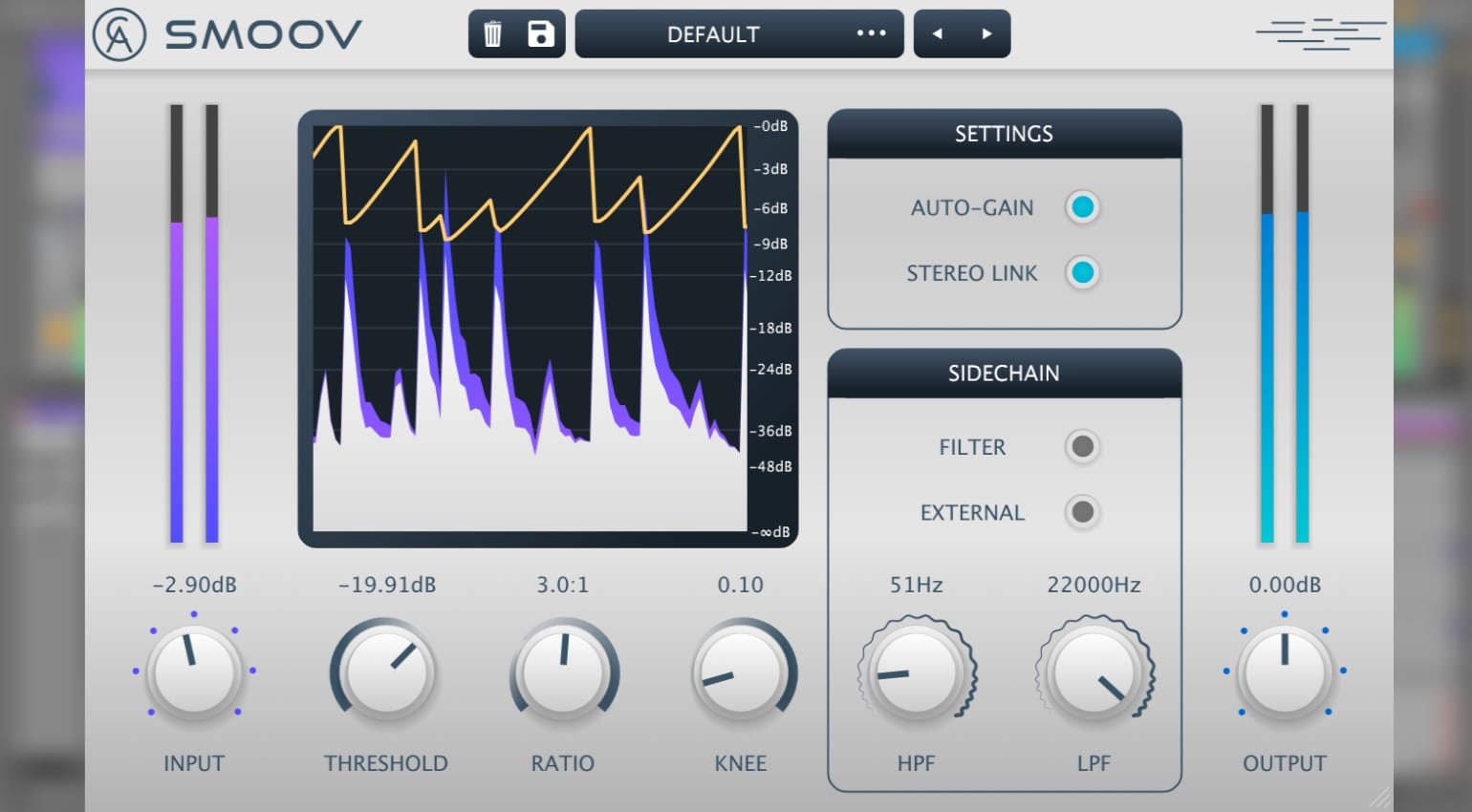Click the SIDECHAIN panel header
The width and height of the screenshot is (1472, 812).
tap(1004, 374)
